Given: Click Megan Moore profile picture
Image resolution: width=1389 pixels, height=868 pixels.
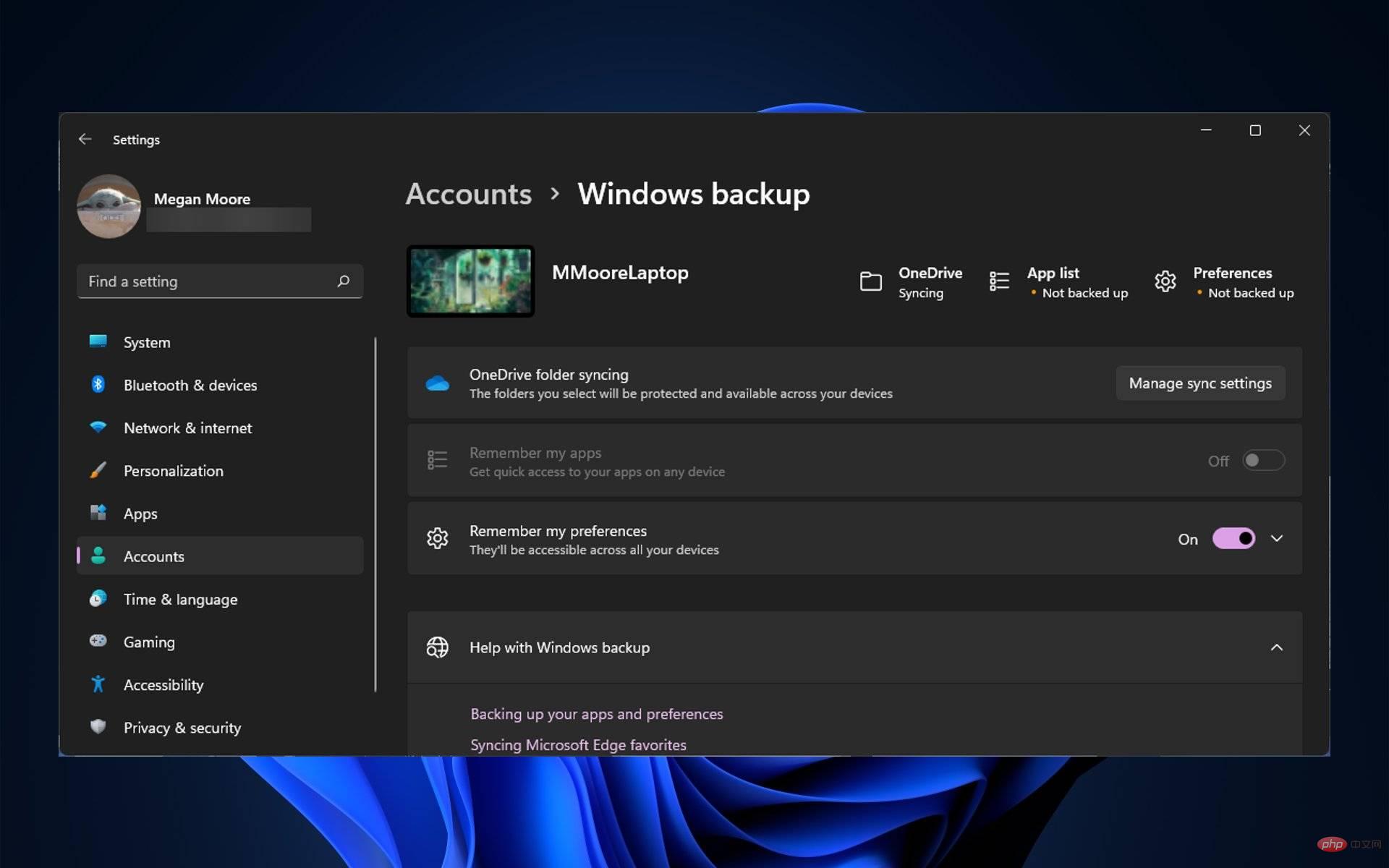Looking at the screenshot, I should tap(109, 206).
